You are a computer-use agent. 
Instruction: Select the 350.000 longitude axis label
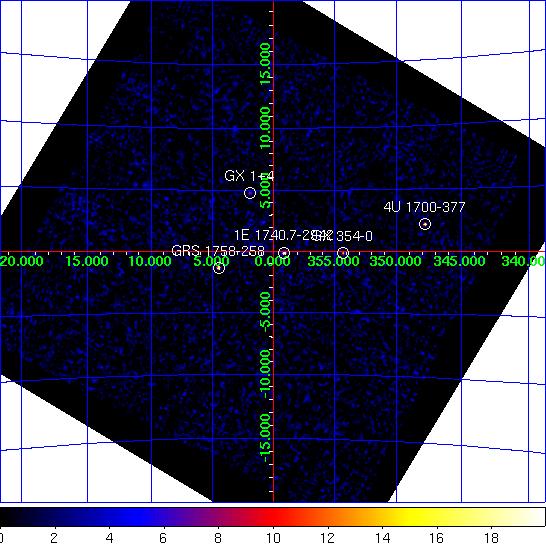[x=395, y=261]
